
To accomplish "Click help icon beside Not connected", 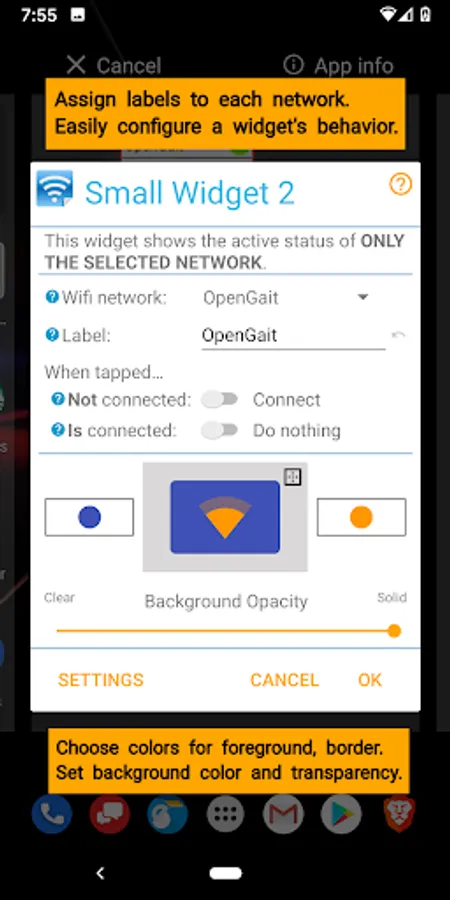I will pos(58,399).
